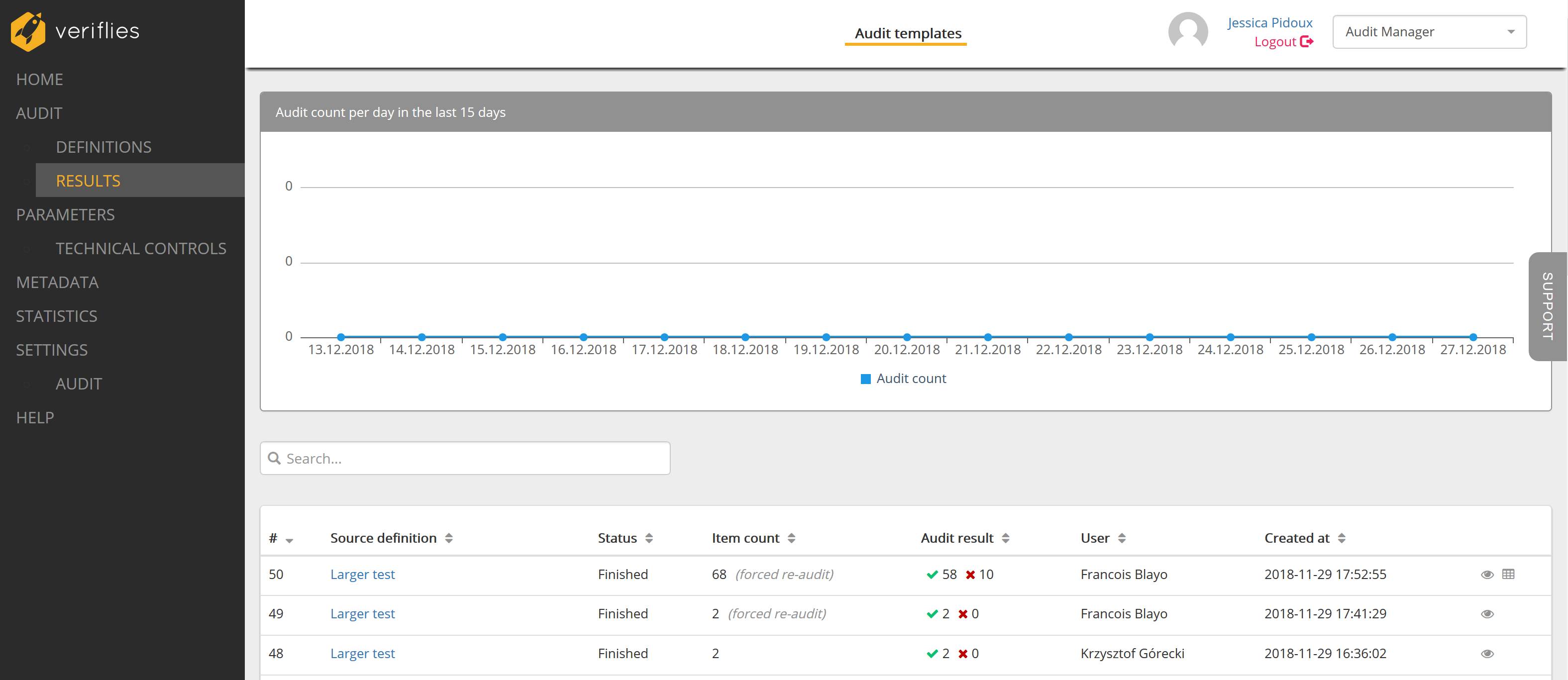Viewport: 1568px width, 680px height.
Task: Click the magnifier icon in search box
Action: point(275,458)
